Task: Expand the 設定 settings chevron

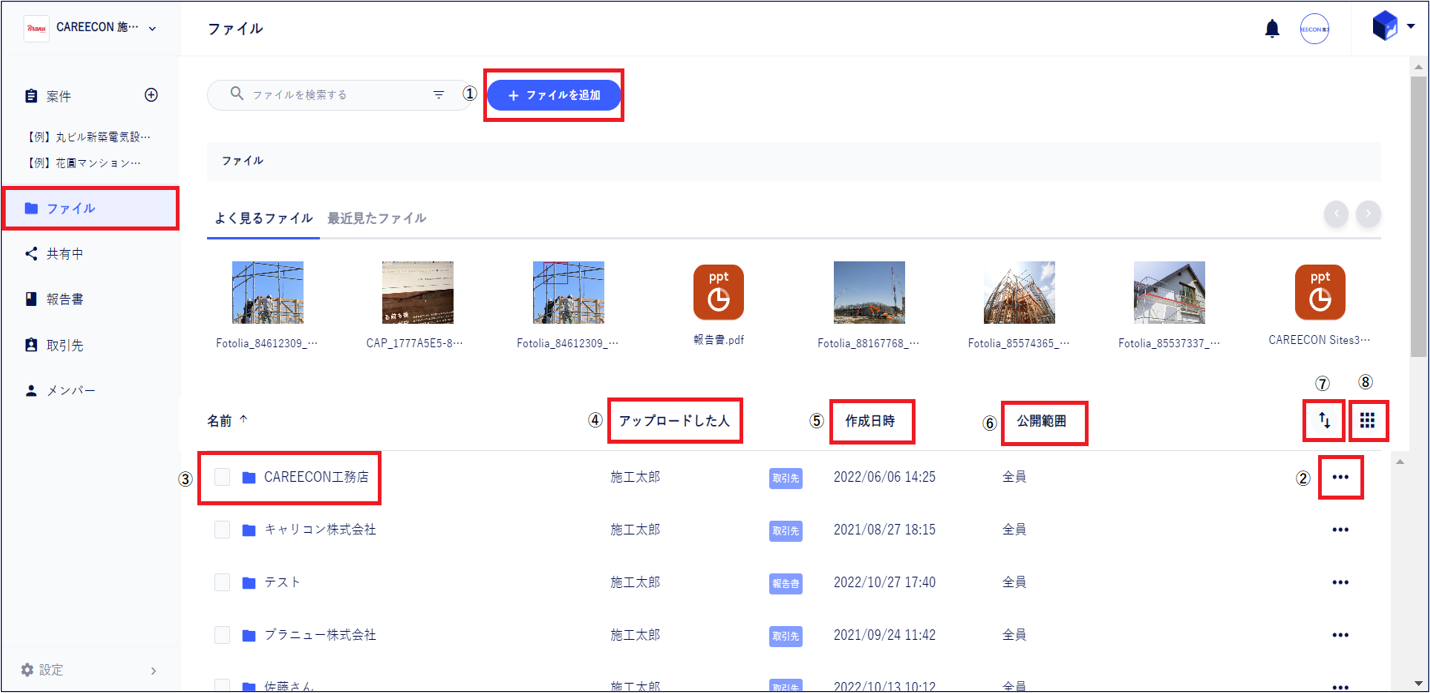Action: (x=153, y=671)
